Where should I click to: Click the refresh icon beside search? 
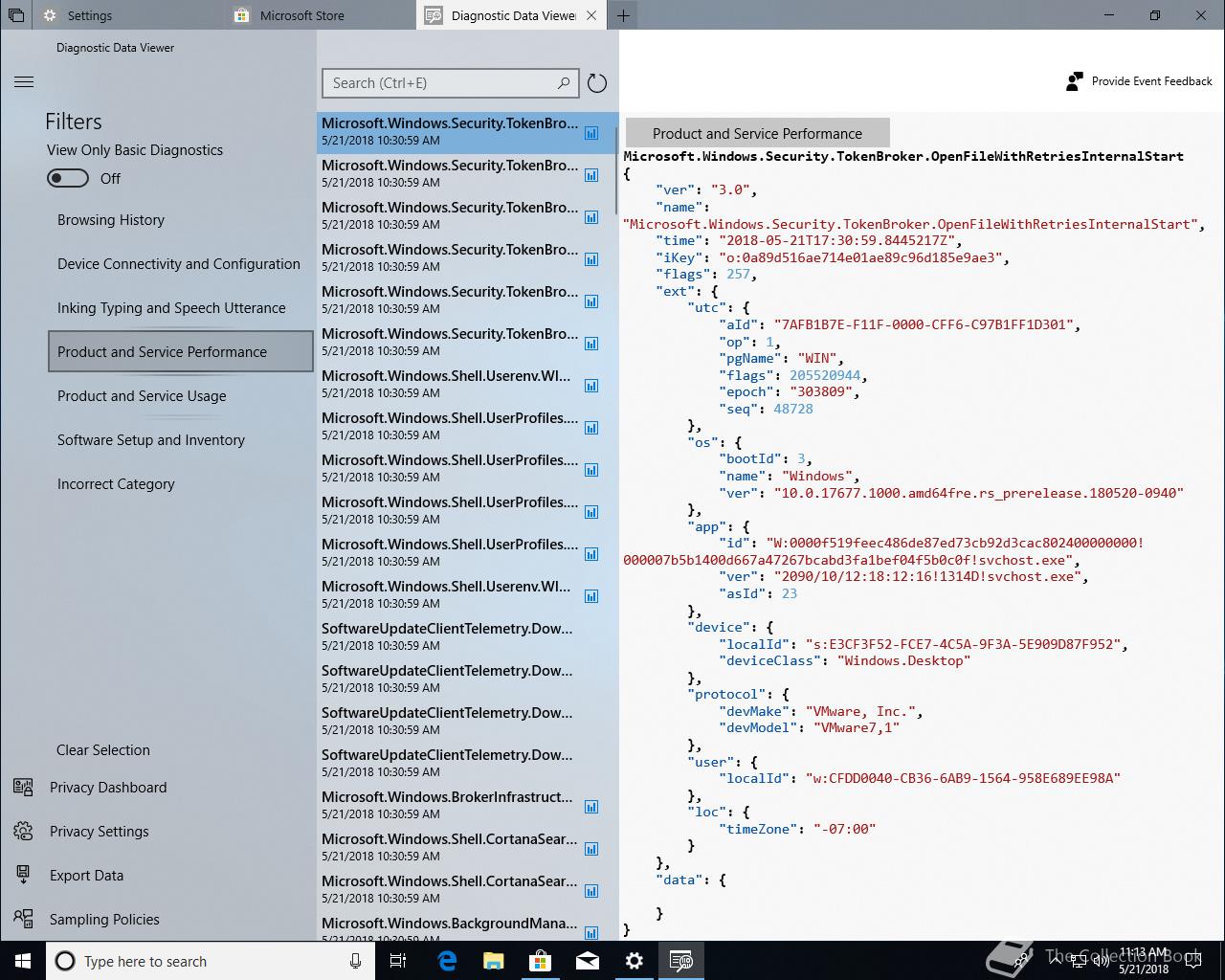596,83
